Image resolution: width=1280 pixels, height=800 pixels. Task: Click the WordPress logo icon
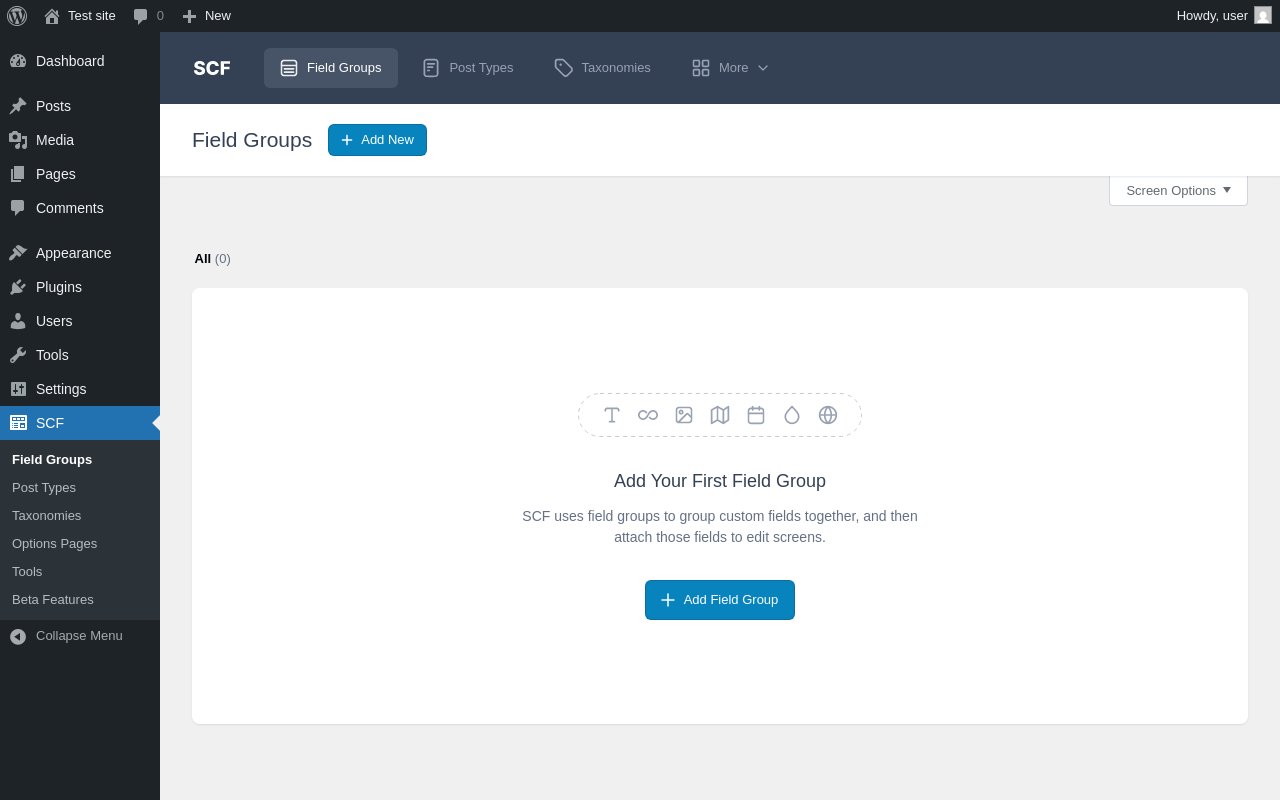pyautogui.click(x=17, y=16)
